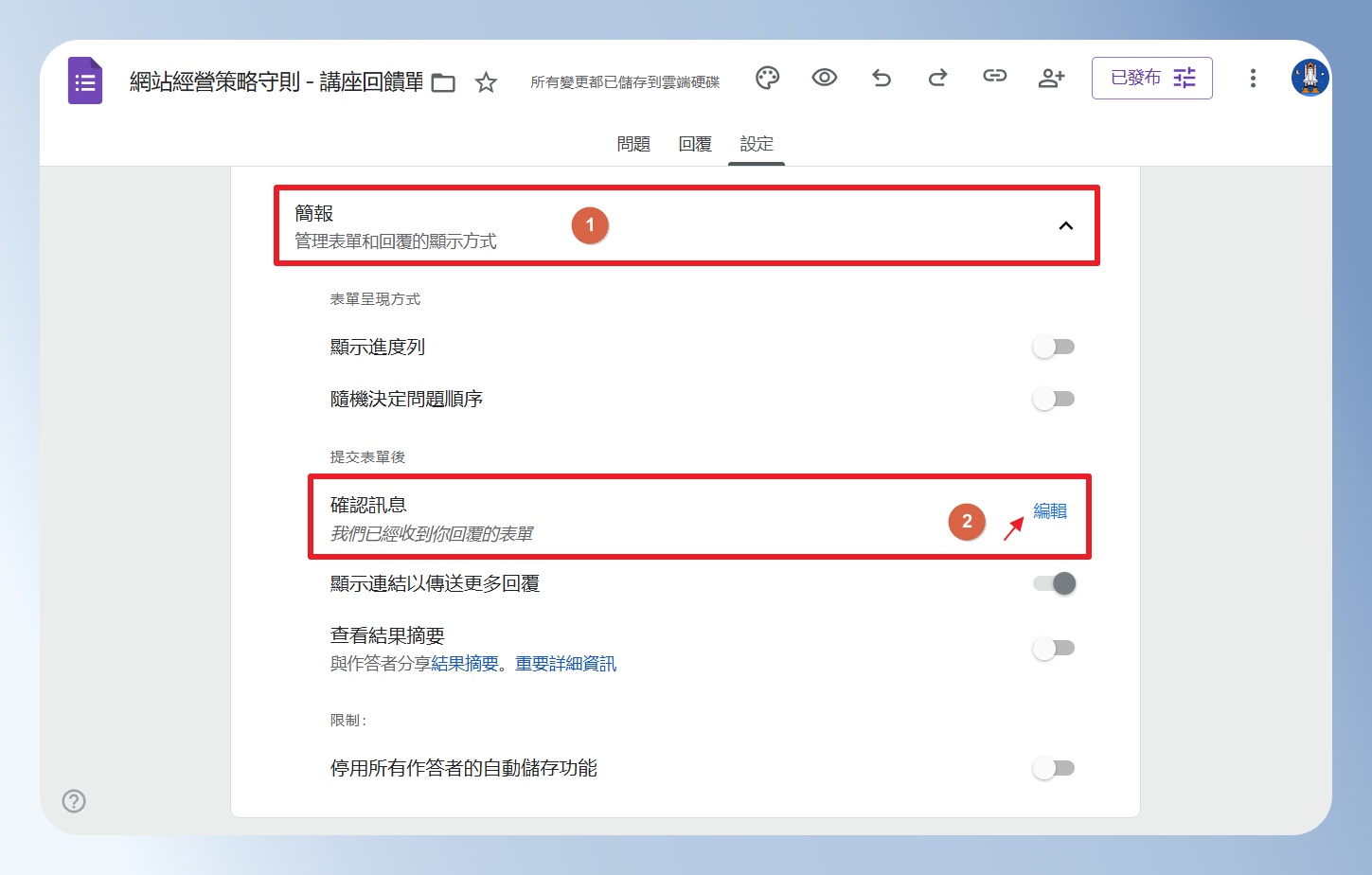This screenshot has height=875, width=1372.
Task: Star this form
Action: point(486,82)
